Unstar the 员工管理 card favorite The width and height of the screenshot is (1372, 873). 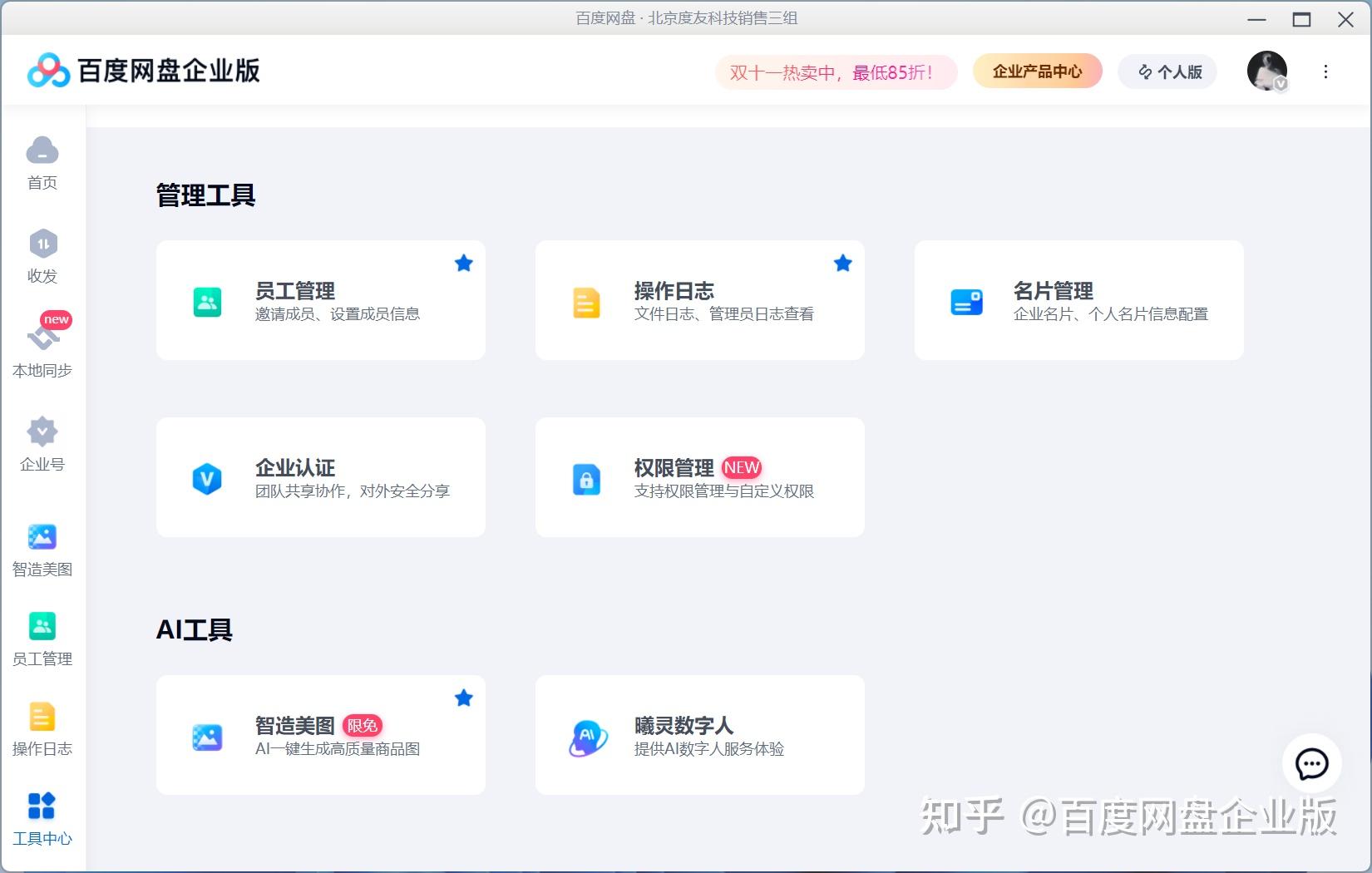coord(464,264)
